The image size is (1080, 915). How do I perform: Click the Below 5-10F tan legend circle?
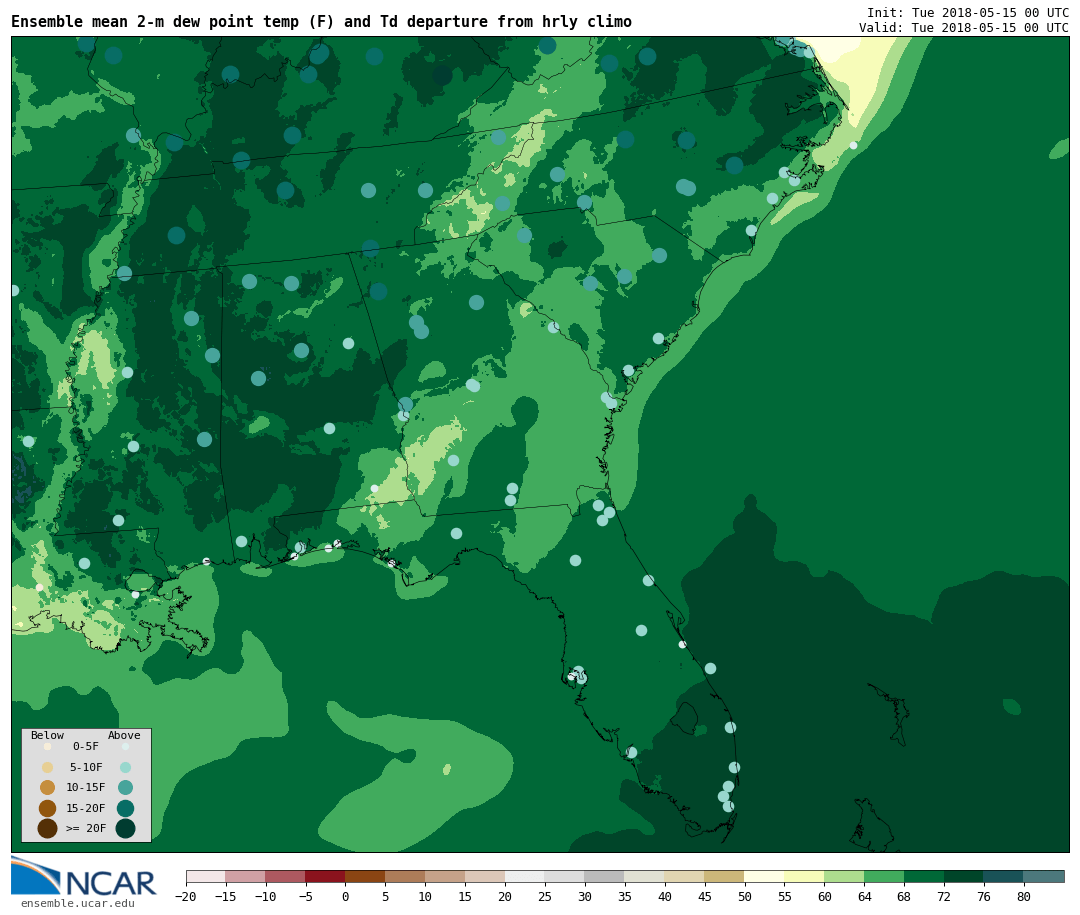point(48,768)
